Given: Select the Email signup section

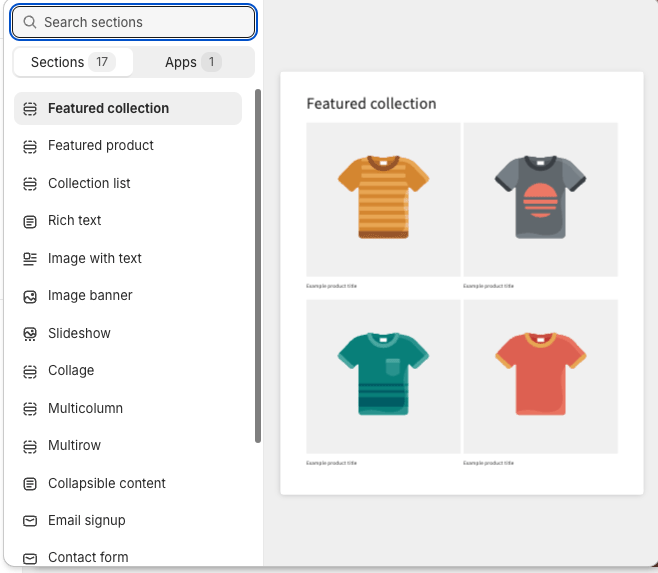Looking at the screenshot, I should pos(128,521).
